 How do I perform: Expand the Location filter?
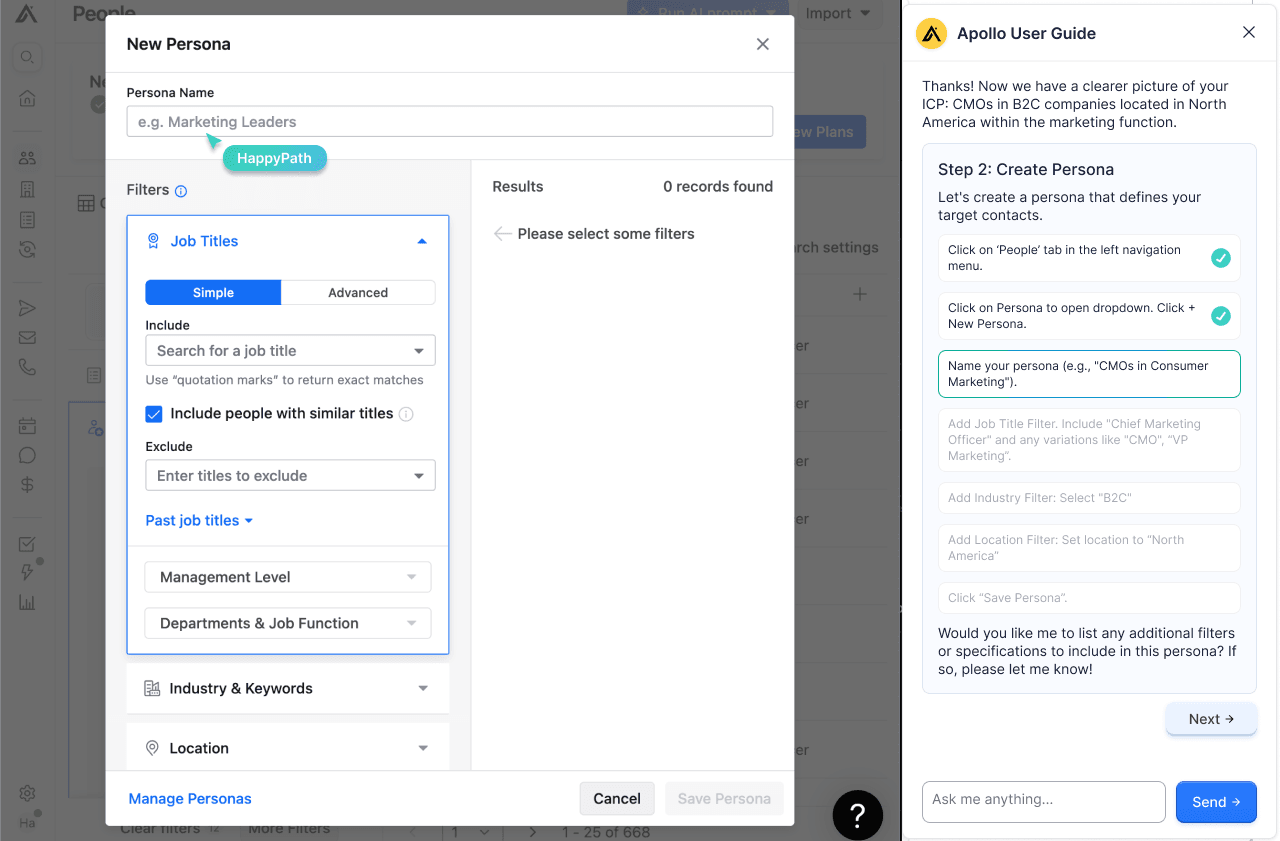click(288, 748)
